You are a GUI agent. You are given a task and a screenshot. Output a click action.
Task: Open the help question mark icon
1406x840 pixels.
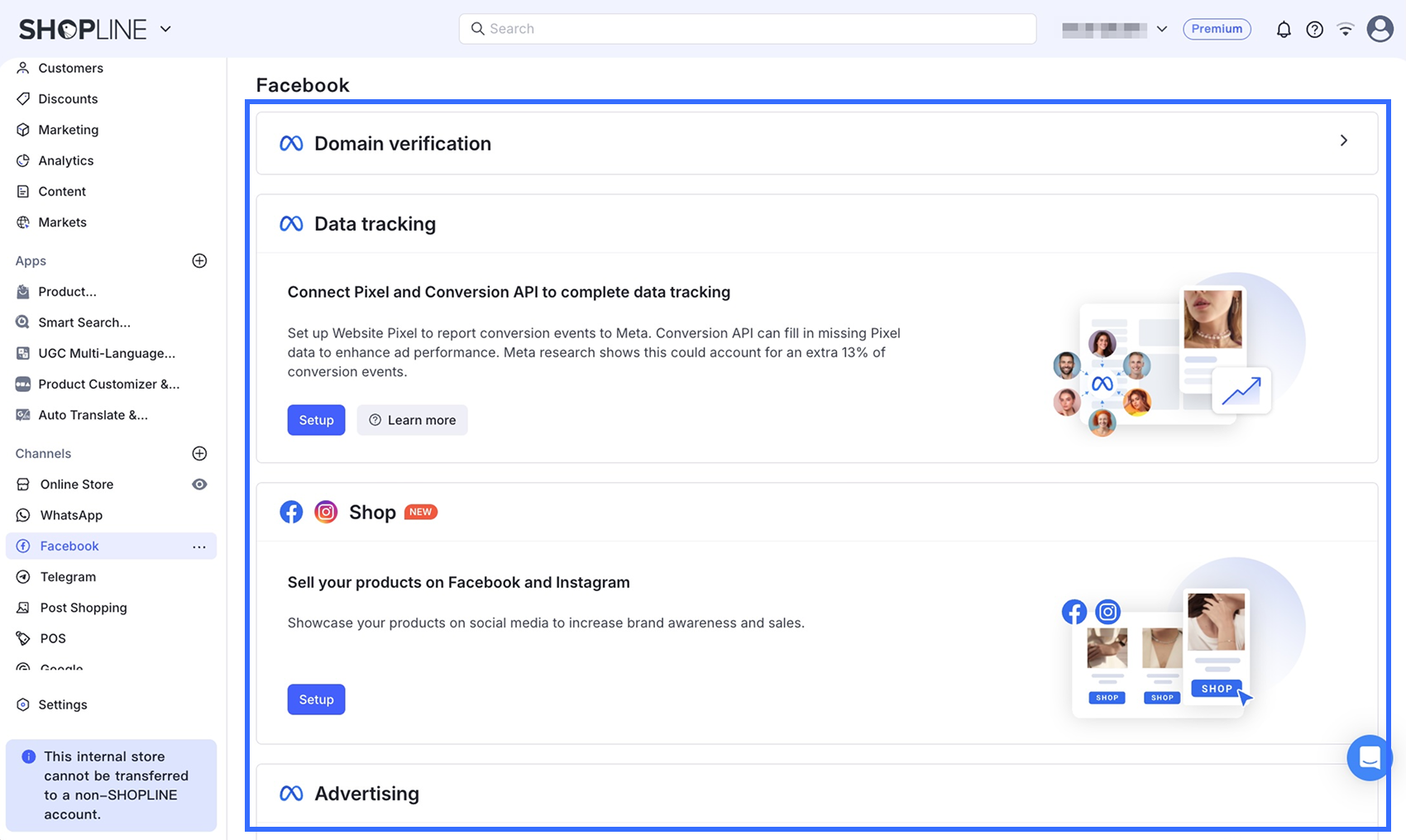pos(1314,30)
